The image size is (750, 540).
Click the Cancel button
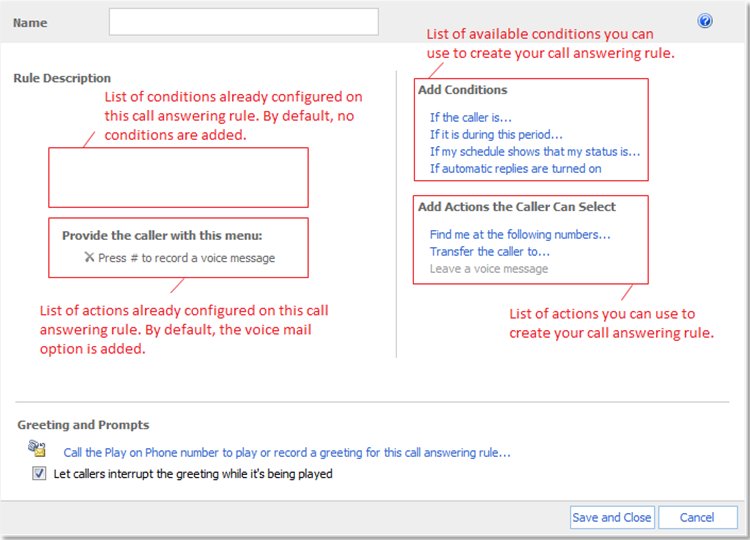[697, 518]
